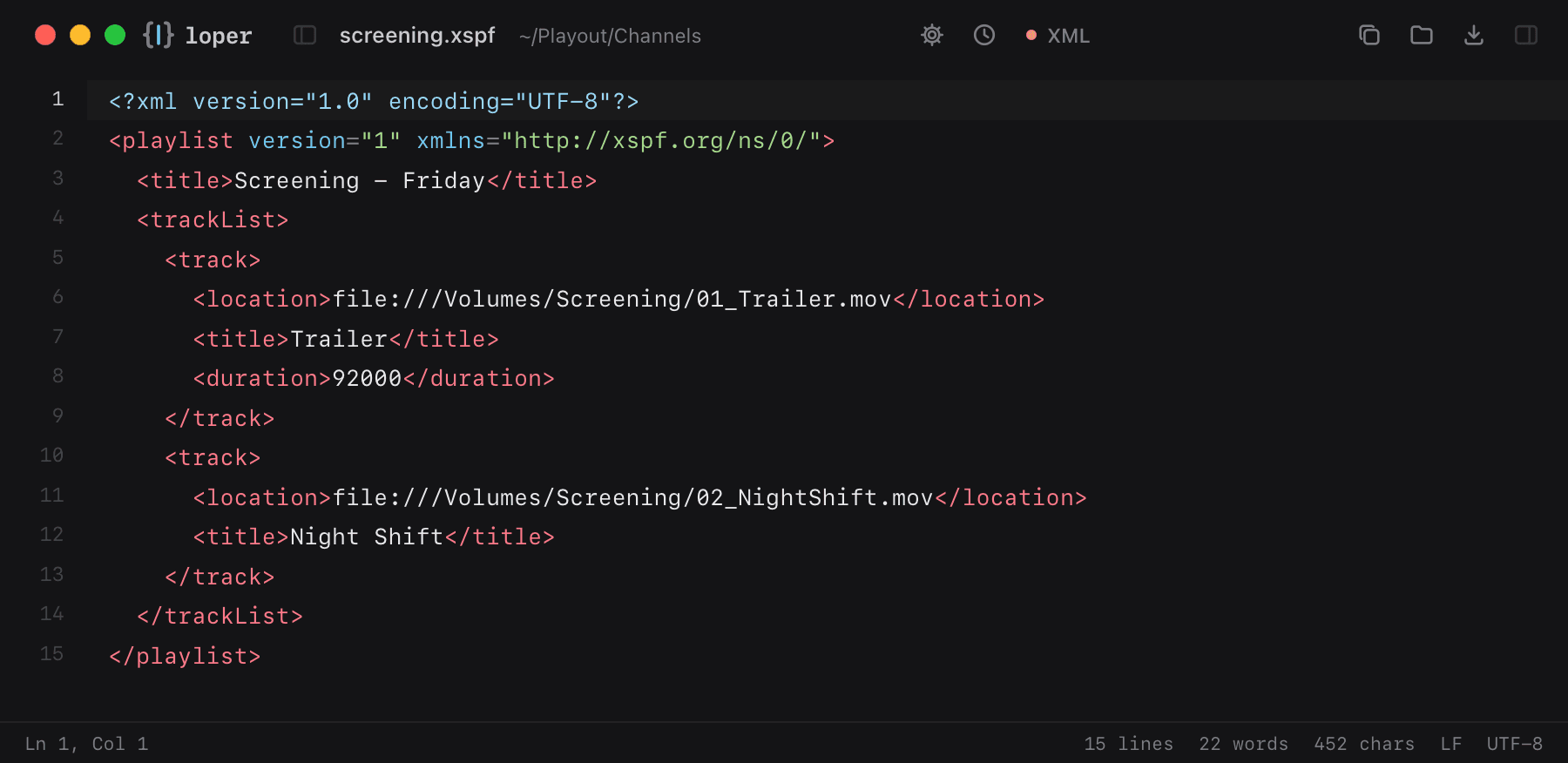Click the xspf.org namespace URL

[x=661, y=140]
